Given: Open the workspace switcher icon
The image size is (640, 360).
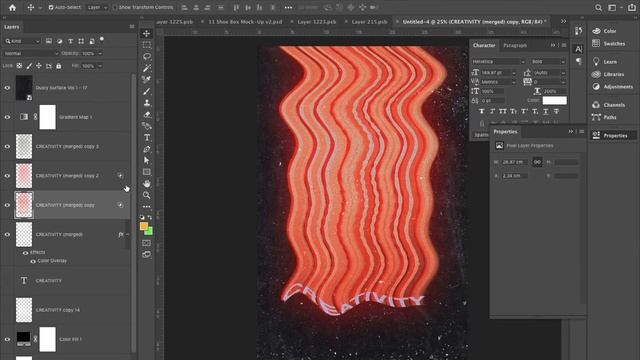Looking at the screenshot, I should pos(612,7).
